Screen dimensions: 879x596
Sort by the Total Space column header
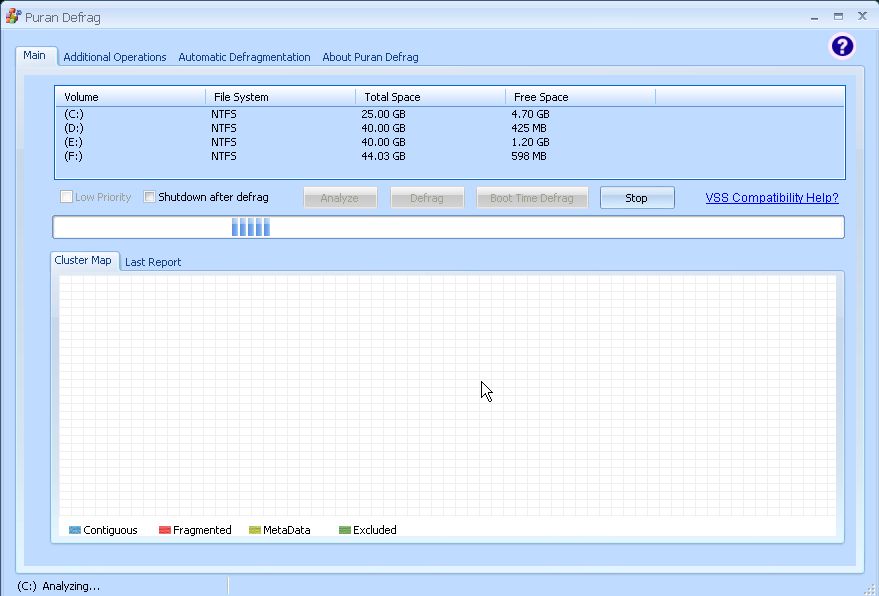pyautogui.click(x=431, y=97)
